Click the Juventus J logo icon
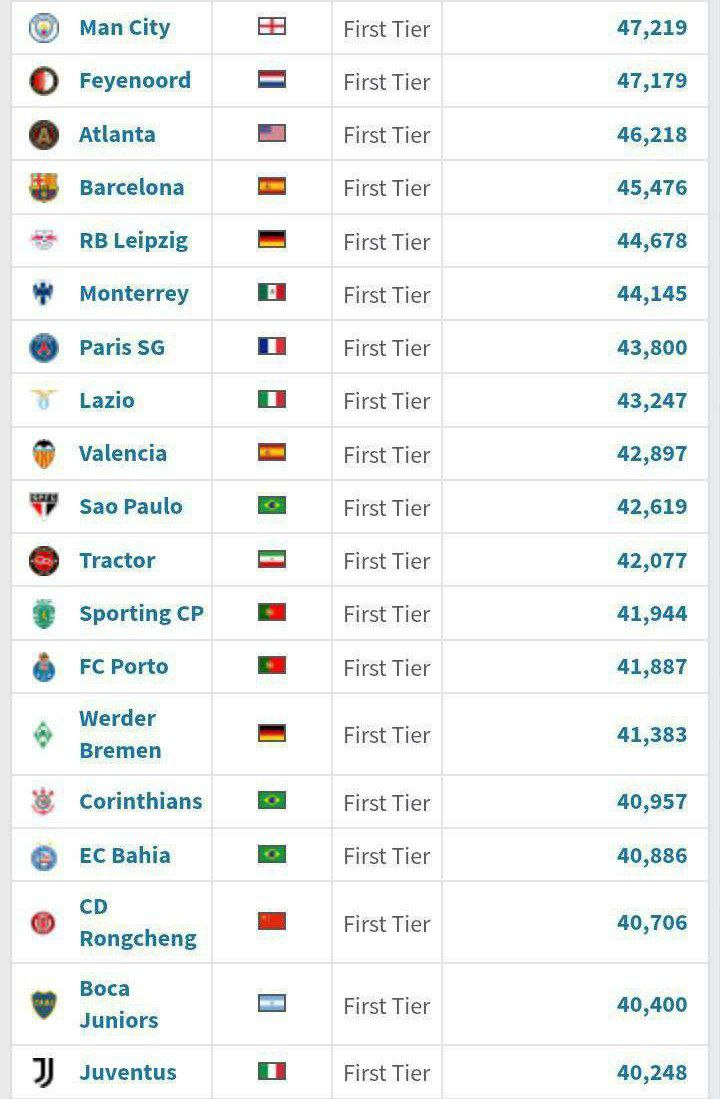This screenshot has width=720, height=1099. coord(43,1072)
